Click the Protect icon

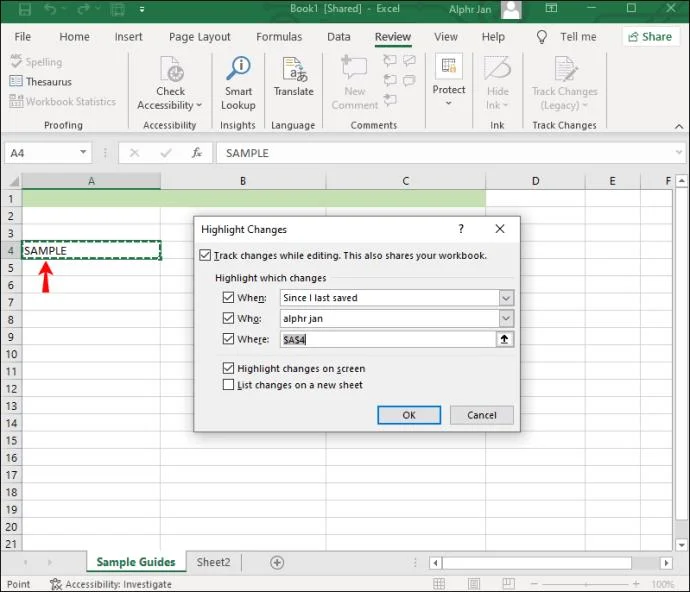(x=448, y=66)
